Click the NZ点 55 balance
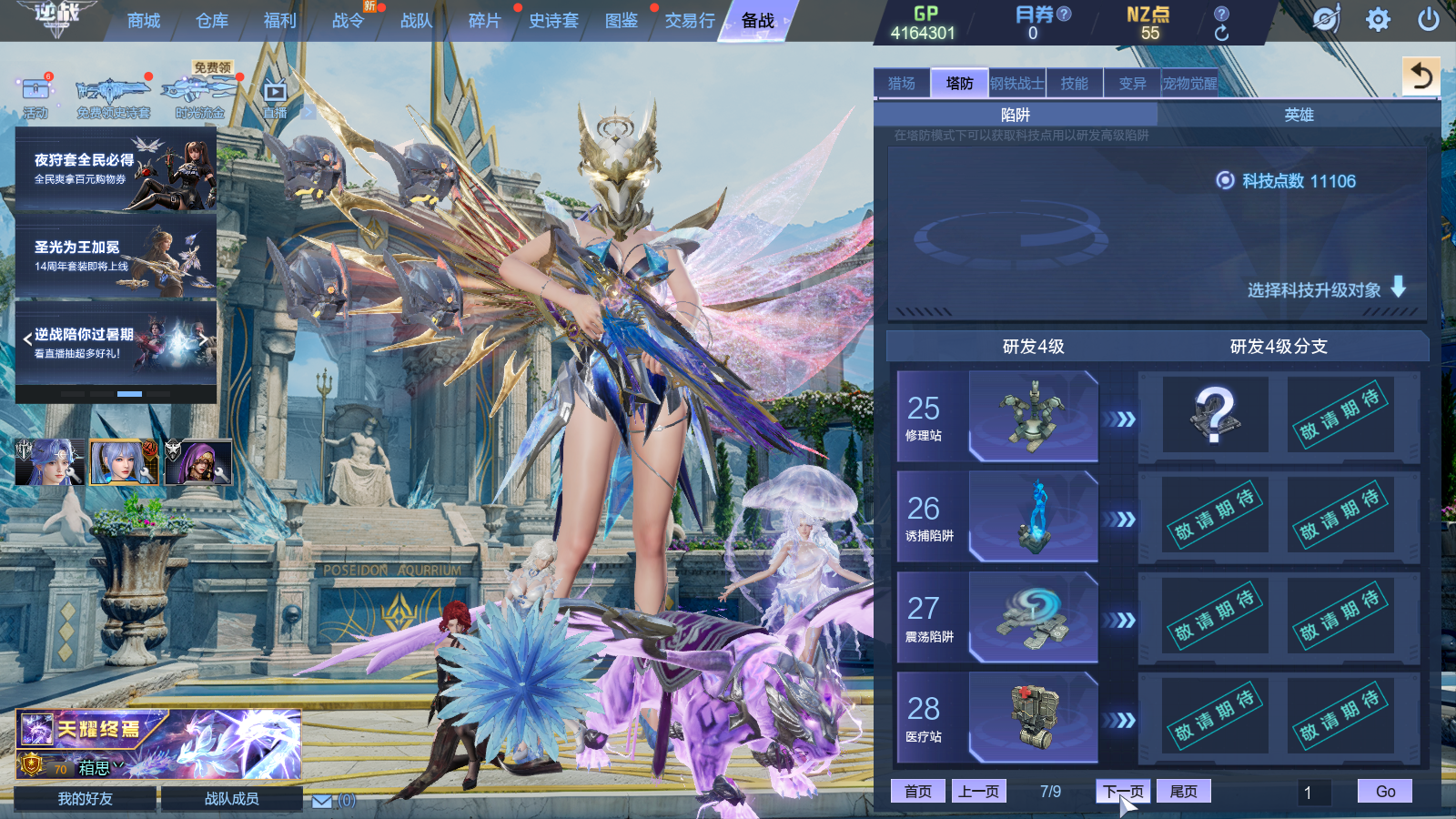Image resolution: width=1456 pixels, height=819 pixels. pos(1149,23)
